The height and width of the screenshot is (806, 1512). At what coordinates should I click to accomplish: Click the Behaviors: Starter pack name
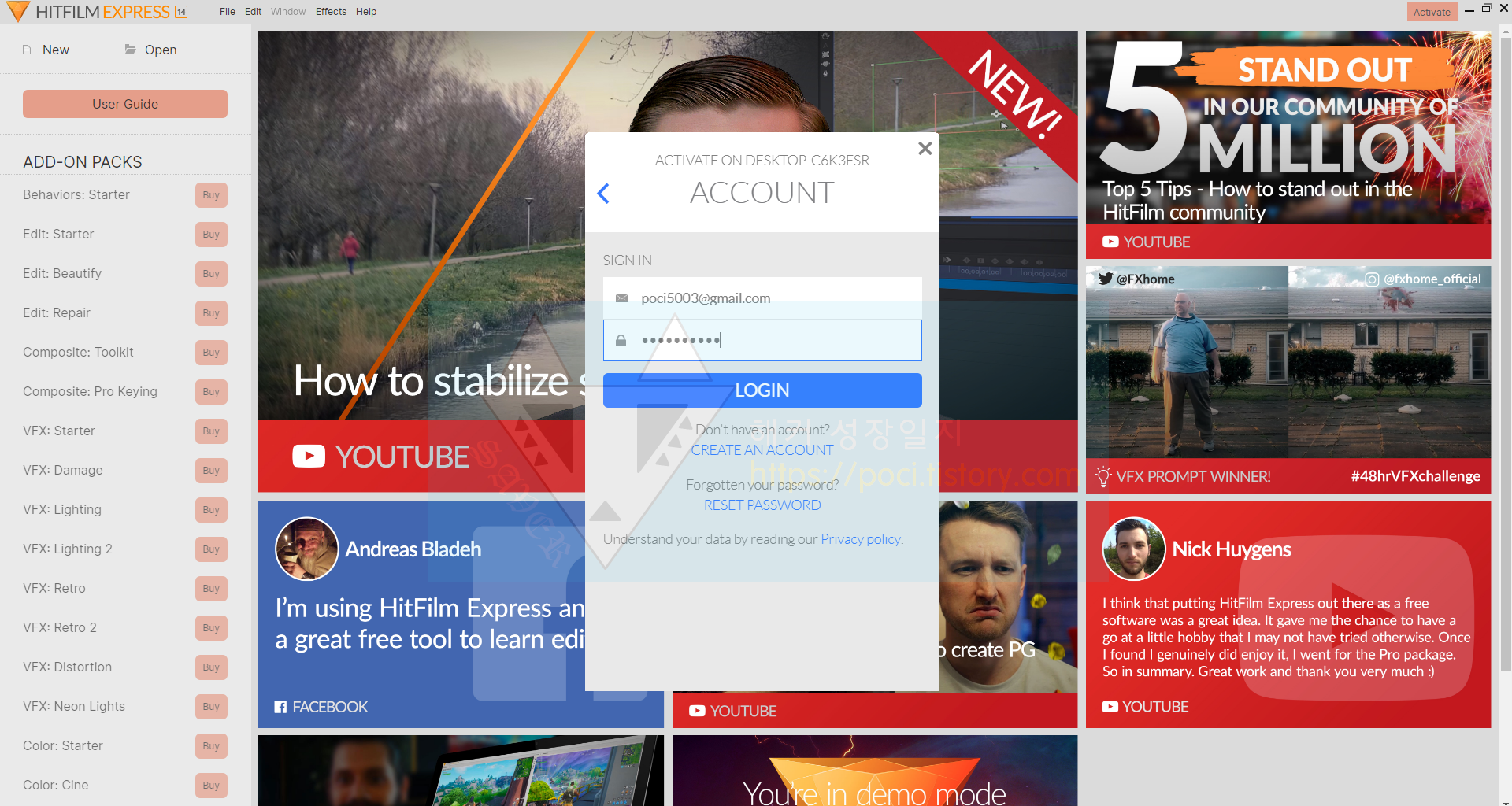coord(76,194)
